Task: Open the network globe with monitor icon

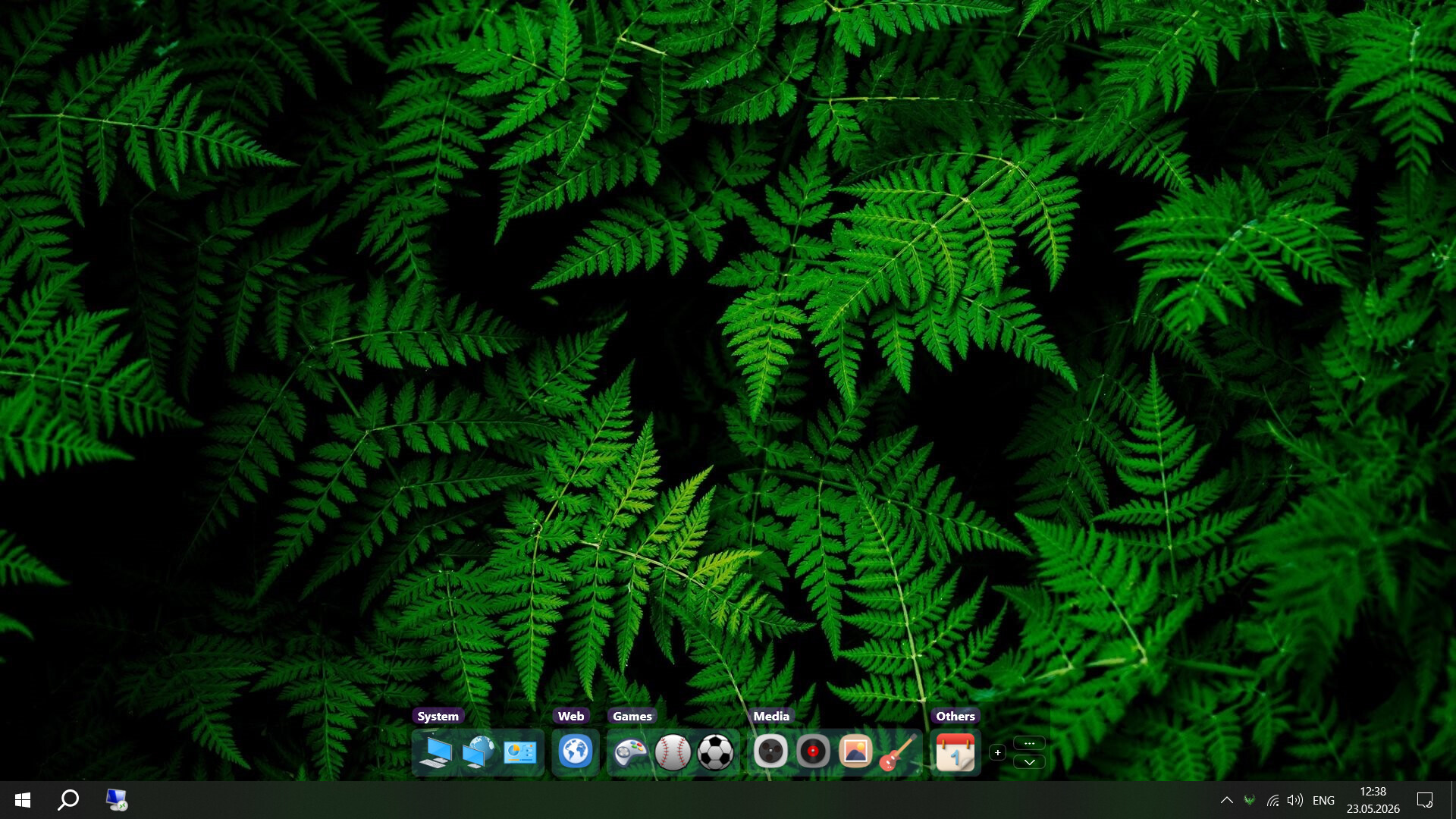Action: click(478, 752)
